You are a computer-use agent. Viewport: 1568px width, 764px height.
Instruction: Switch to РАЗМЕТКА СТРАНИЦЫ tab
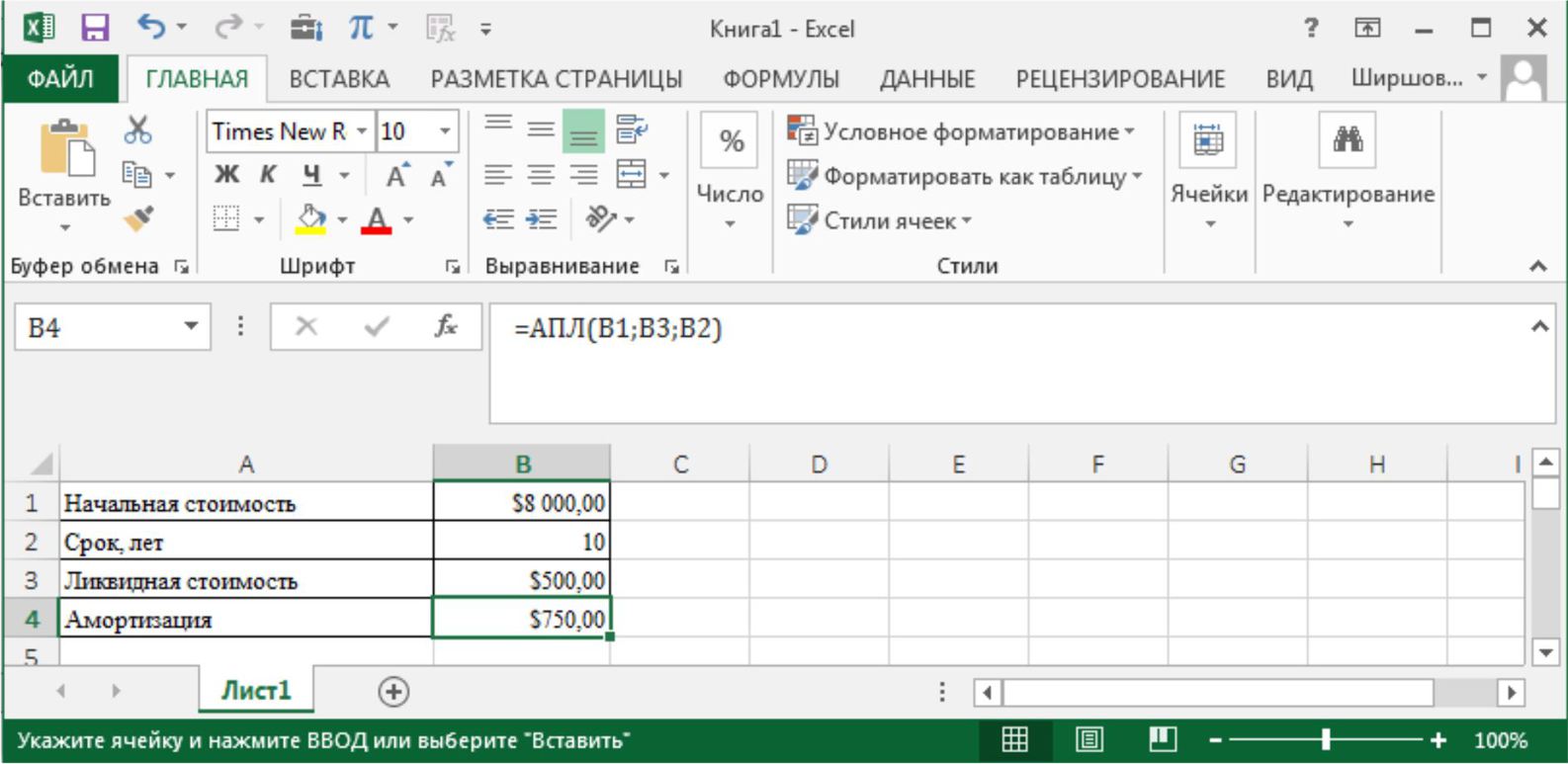pyautogui.click(x=556, y=79)
